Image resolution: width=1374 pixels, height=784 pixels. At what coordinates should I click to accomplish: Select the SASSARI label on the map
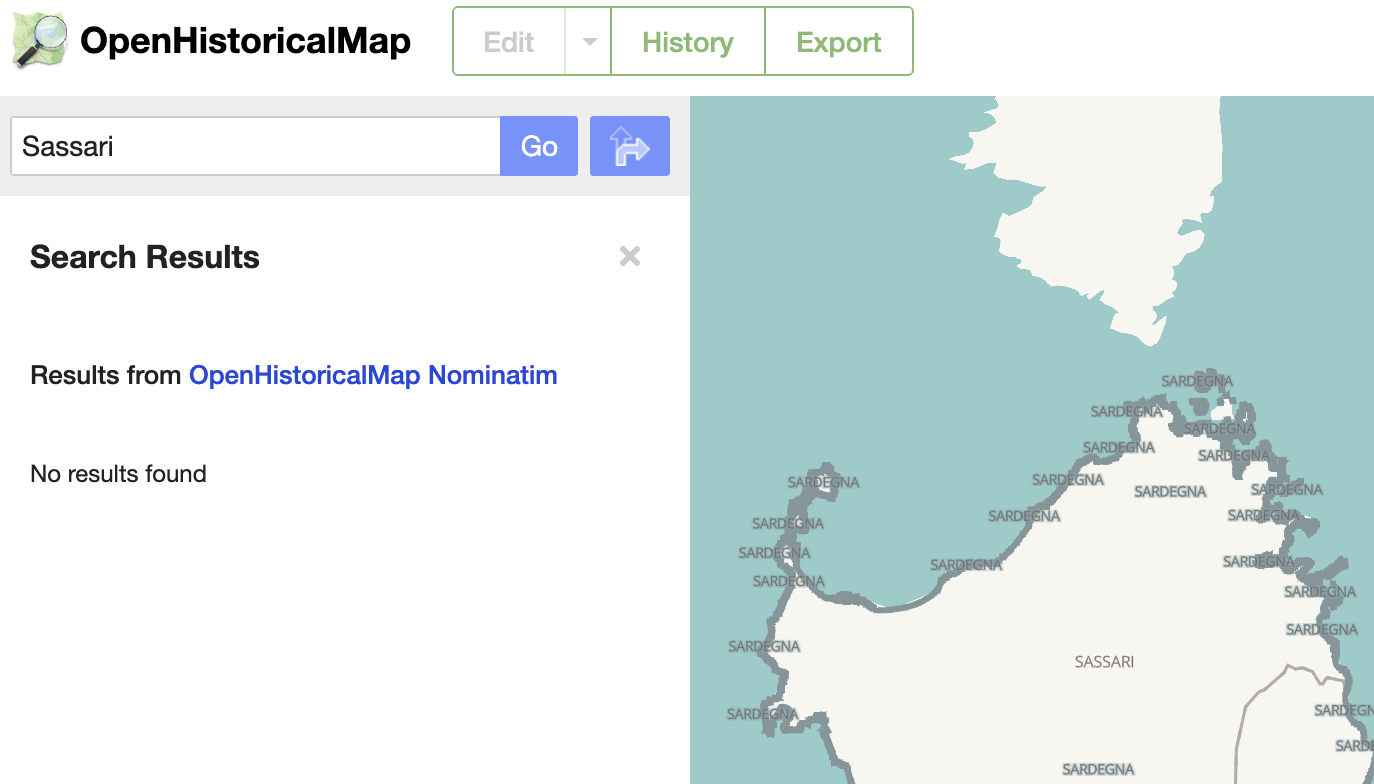[x=1104, y=661]
